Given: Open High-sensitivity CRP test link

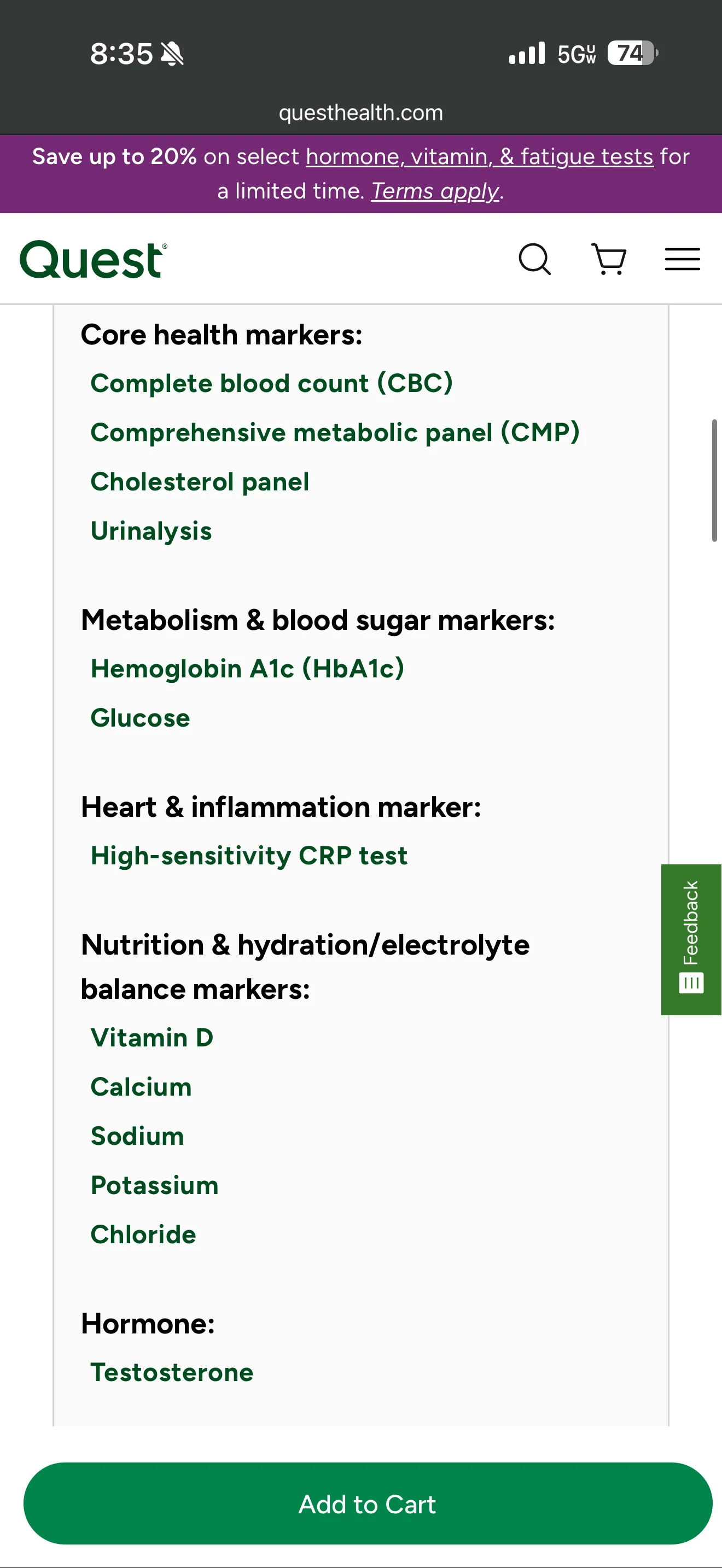Looking at the screenshot, I should 249,856.
